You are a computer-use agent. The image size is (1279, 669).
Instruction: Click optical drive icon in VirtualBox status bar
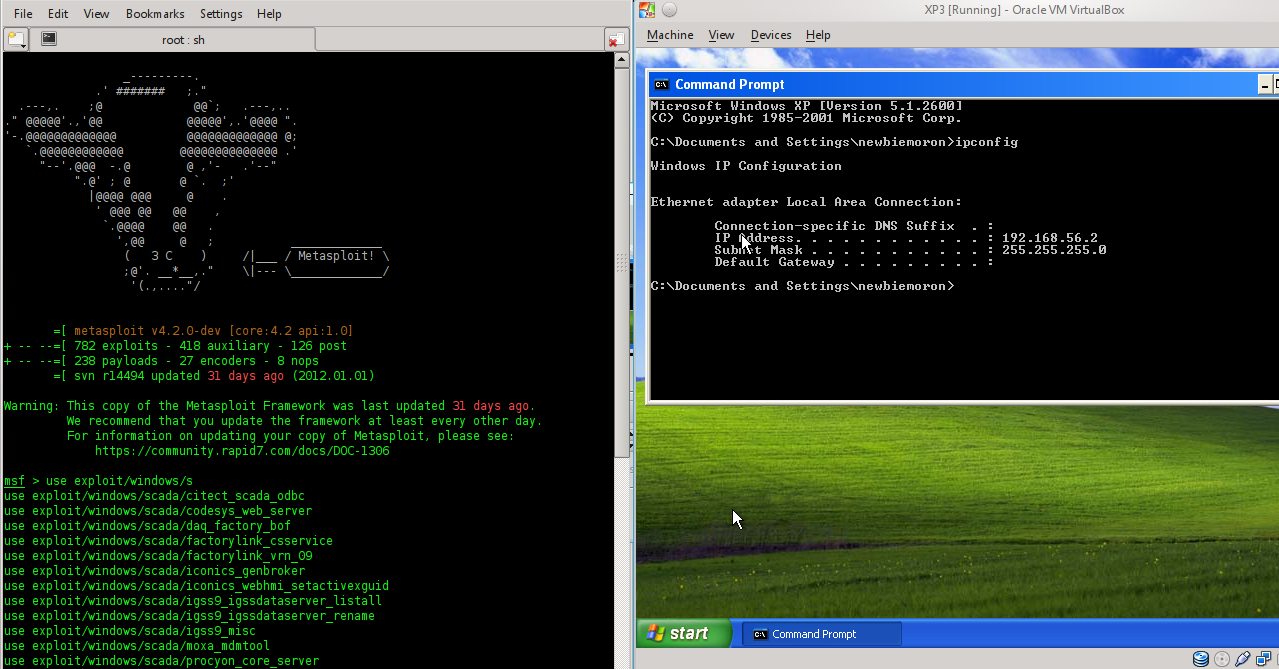click(1221, 659)
